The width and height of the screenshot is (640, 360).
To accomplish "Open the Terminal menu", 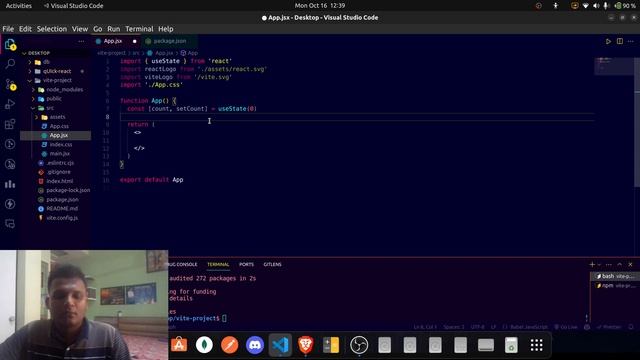I will tap(139, 29).
